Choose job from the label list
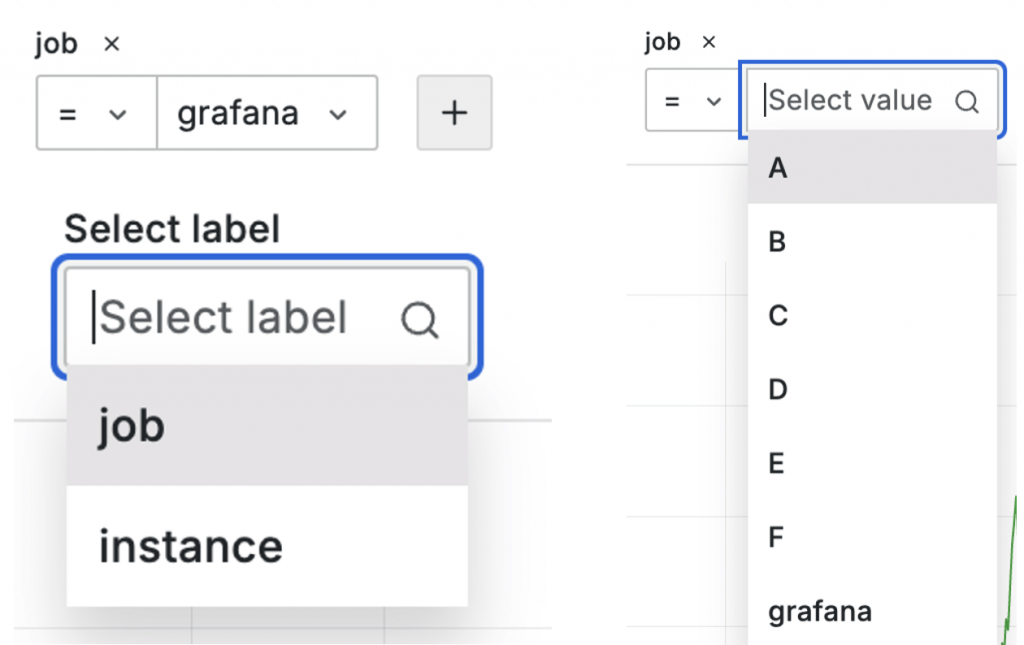The height and width of the screenshot is (645, 1024). tap(266, 426)
